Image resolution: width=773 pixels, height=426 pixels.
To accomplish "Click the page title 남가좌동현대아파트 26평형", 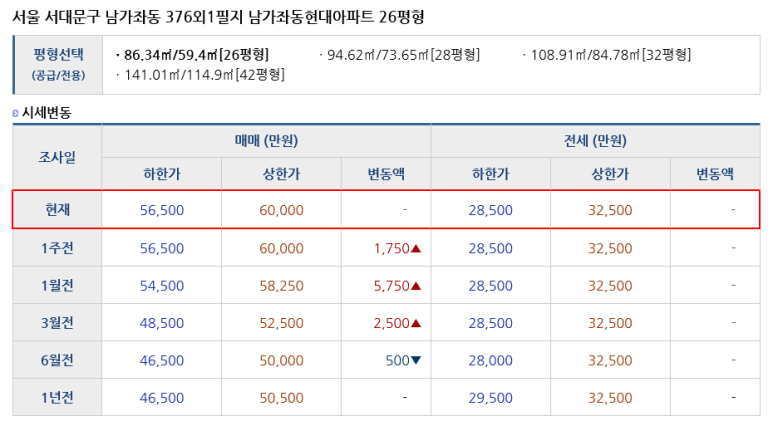I will click(336, 17).
